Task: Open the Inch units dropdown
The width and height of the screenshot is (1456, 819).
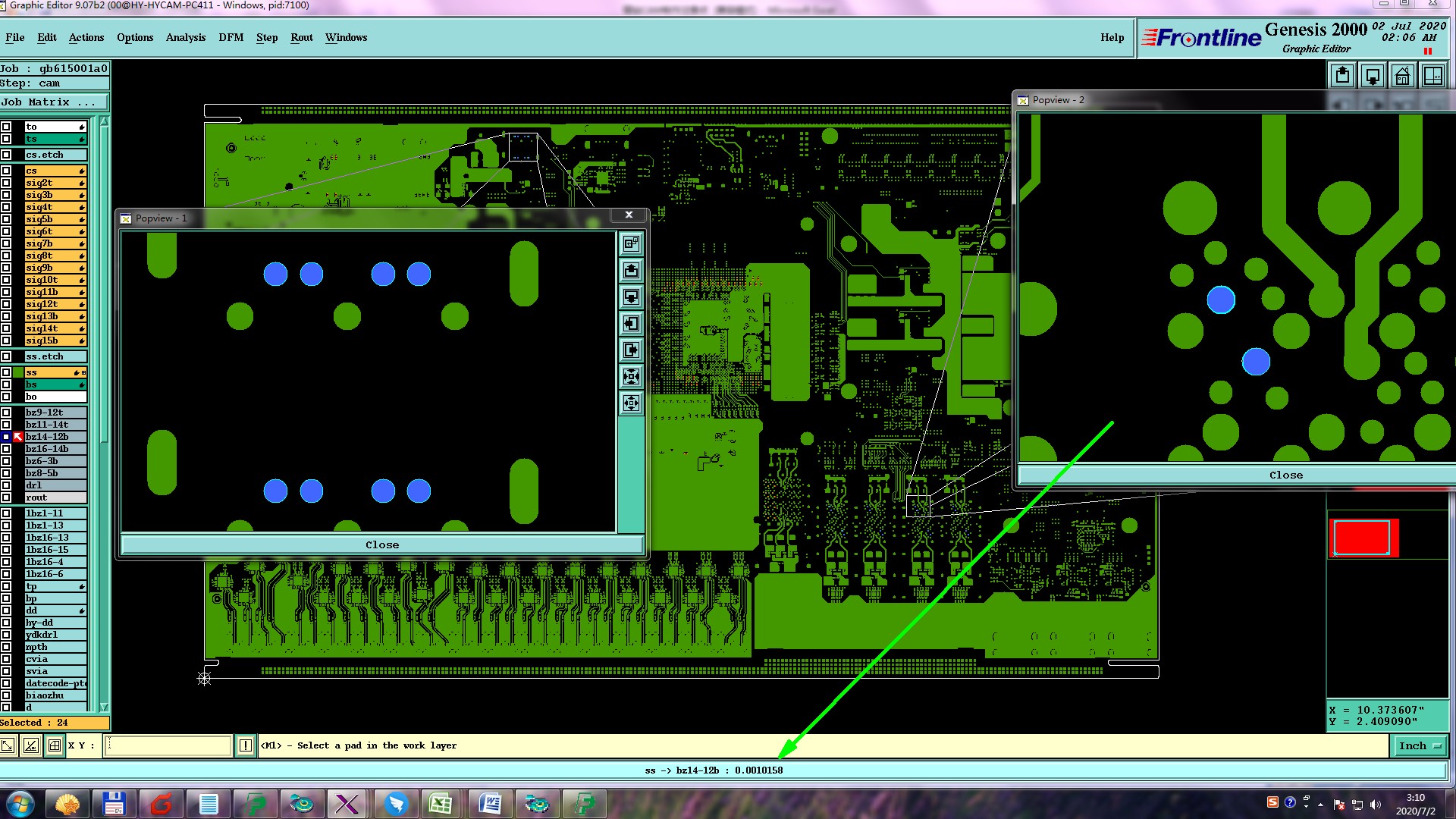Action: click(x=1420, y=746)
